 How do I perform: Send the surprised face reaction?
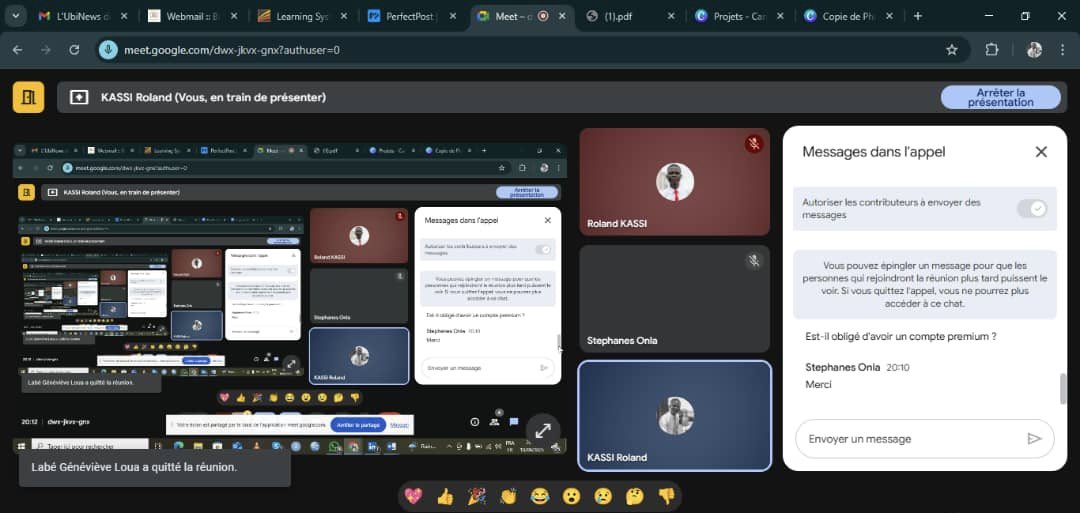(x=571, y=496)
